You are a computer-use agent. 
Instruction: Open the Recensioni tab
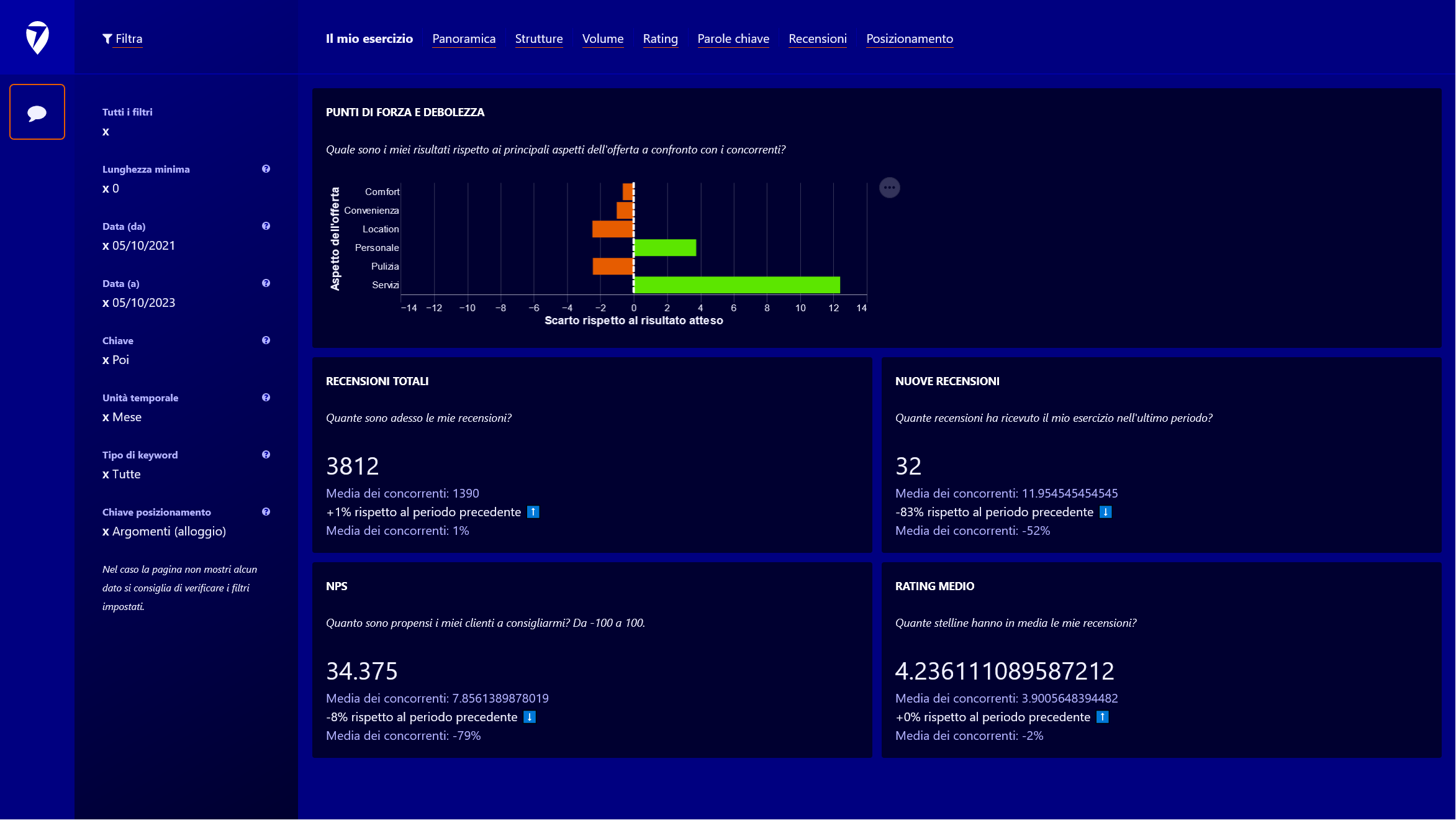point(817,39)
